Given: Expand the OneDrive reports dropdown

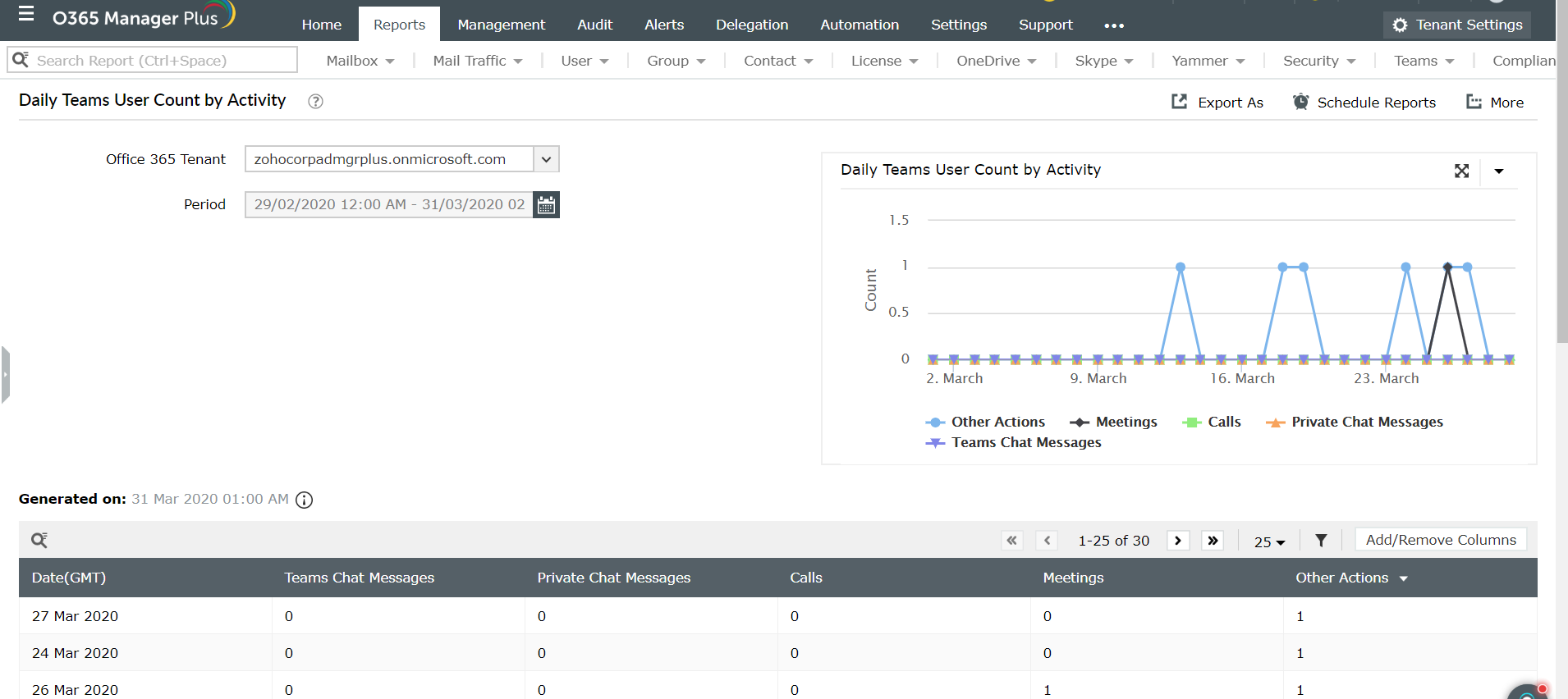Looking at the screenshot, I should coord(997,61).
